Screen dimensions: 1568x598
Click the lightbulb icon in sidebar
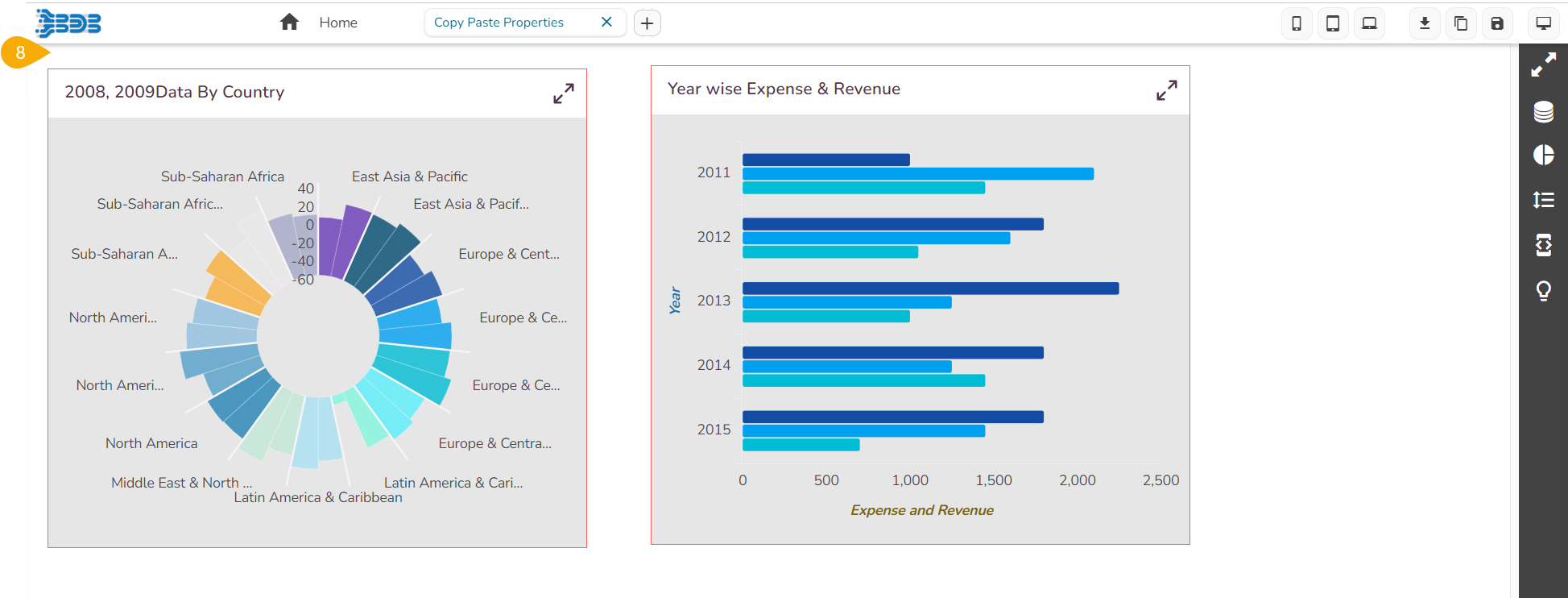1543,290
